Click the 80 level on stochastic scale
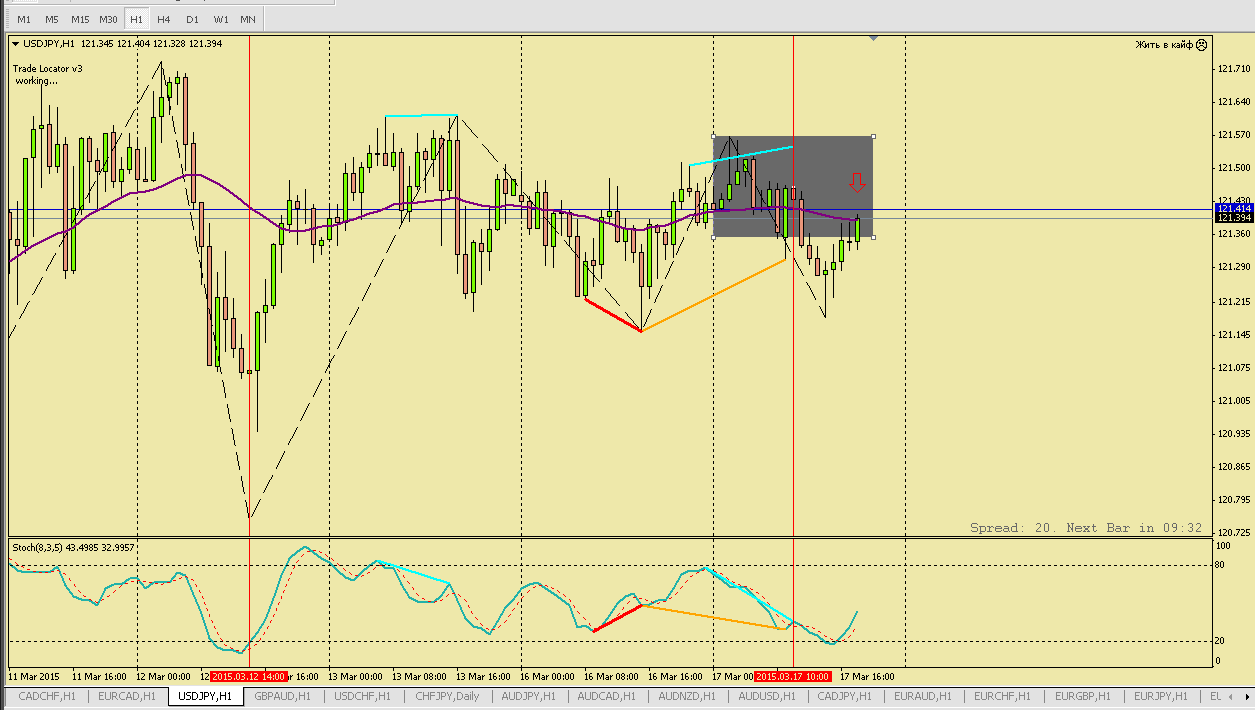1255x710 pixels. pyautogui.click(x=1221, y=566)
